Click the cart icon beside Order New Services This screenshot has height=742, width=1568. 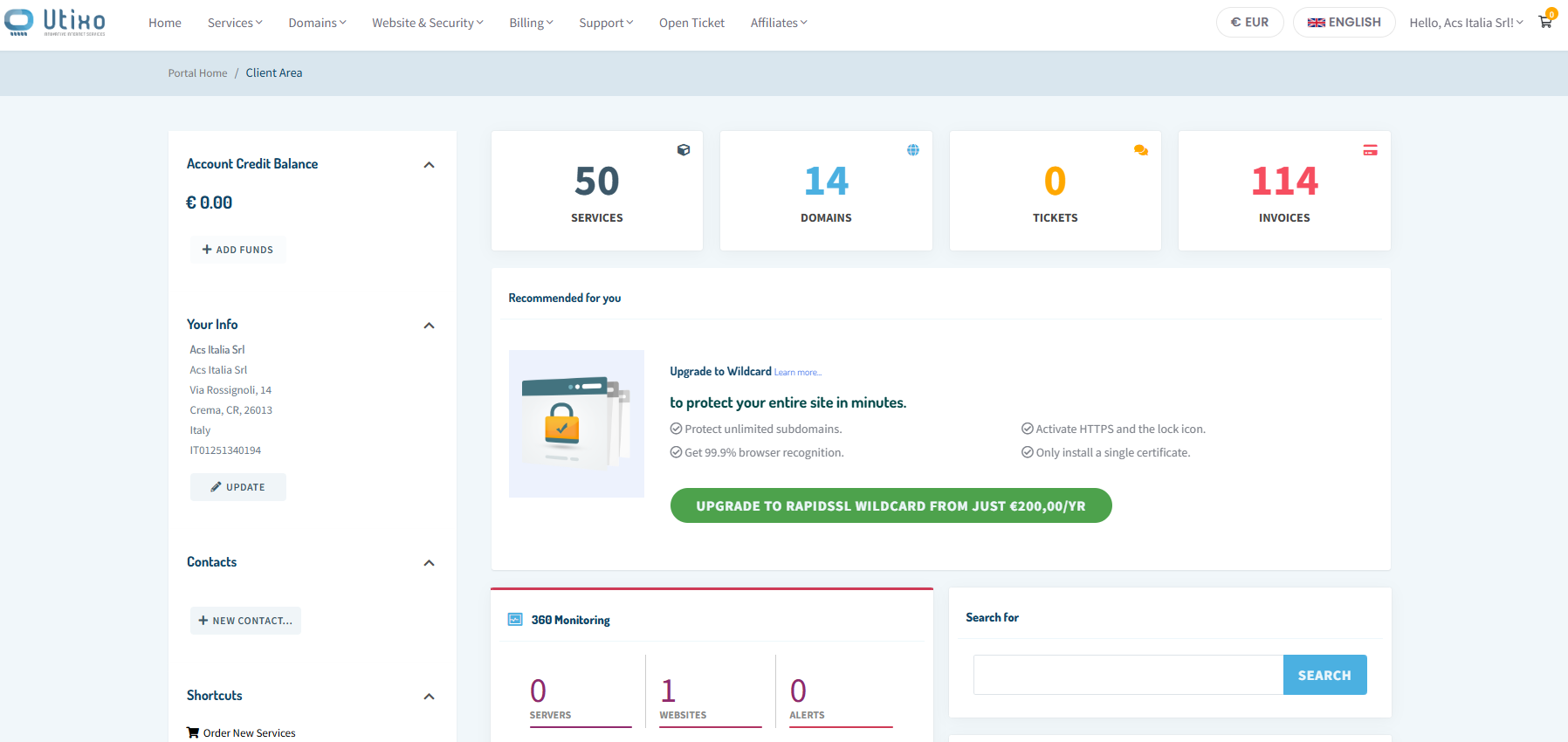tap(193, 732)
